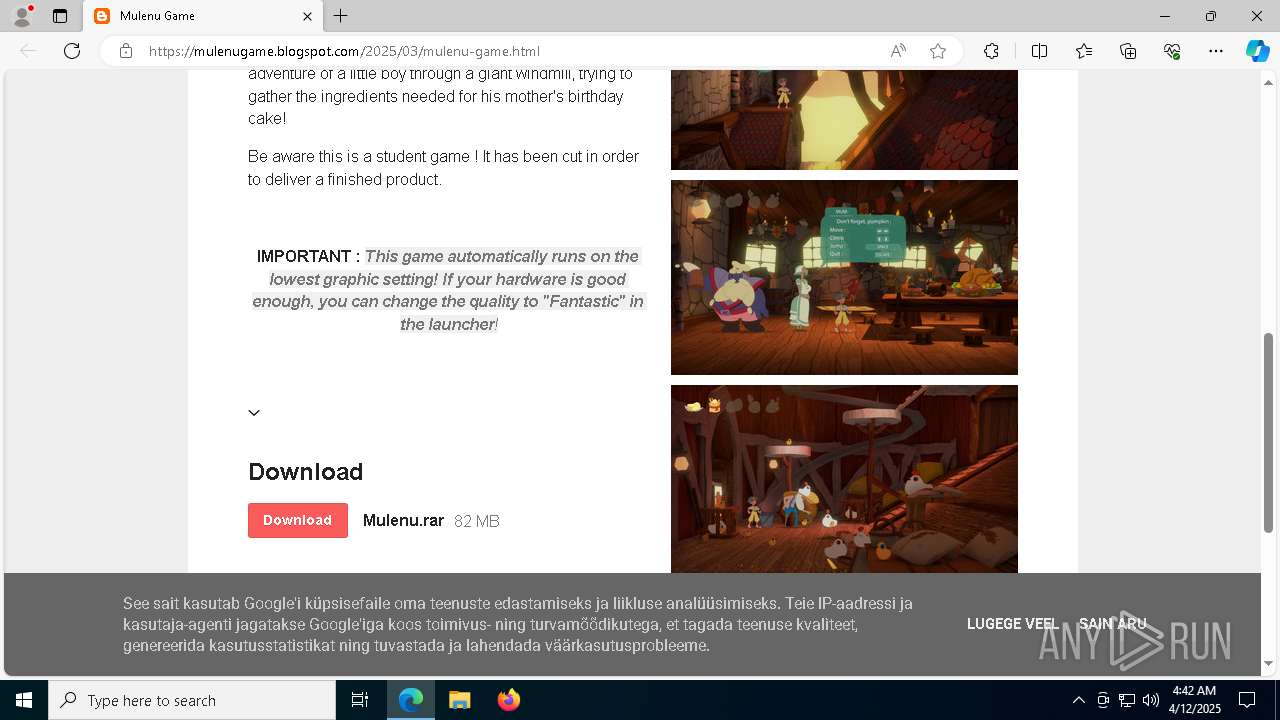The height and width of the screenshot is (720, 1280).
Task: Click the taskbar search box
Action: point(192,700)
